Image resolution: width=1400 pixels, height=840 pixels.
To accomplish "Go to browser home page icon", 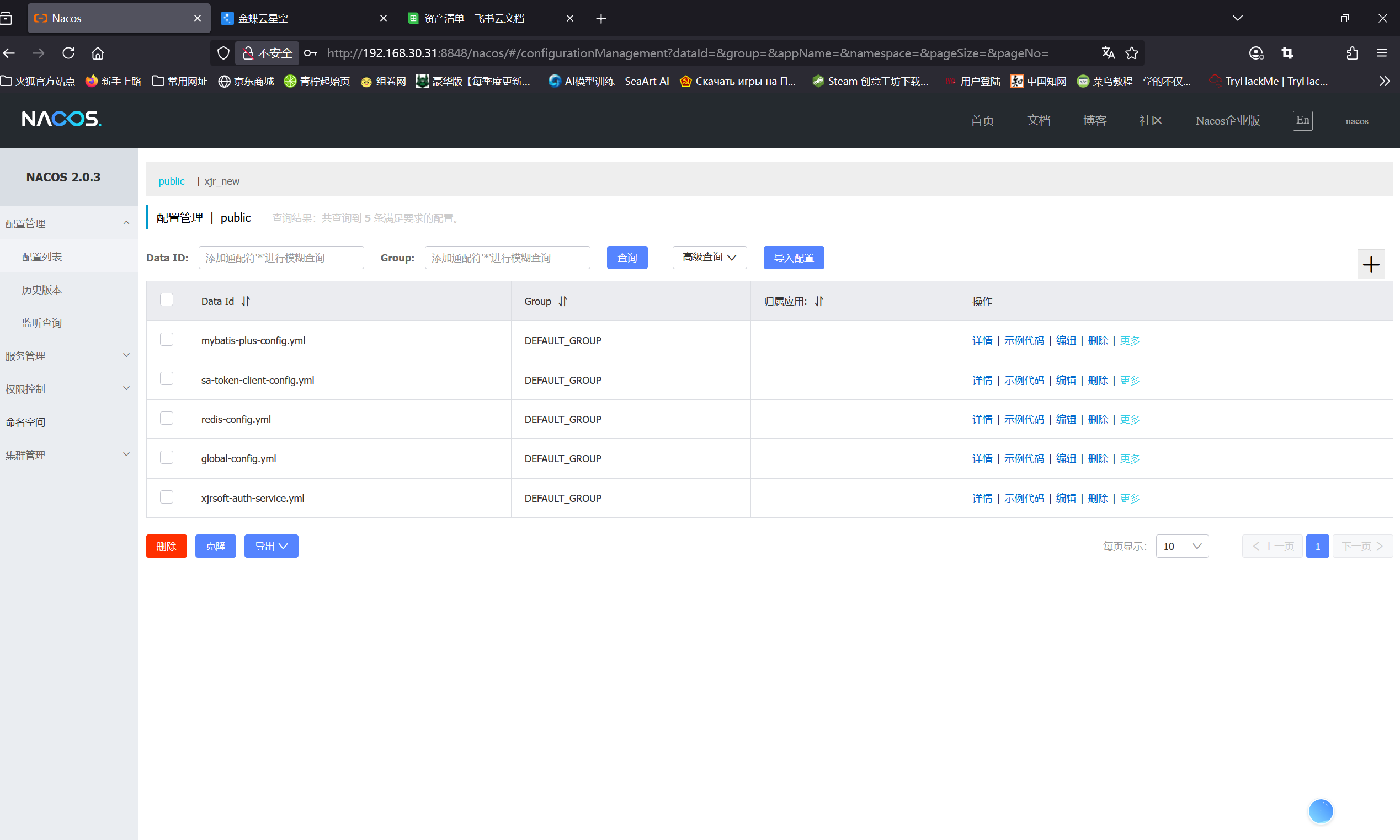I will click(98, 53).
